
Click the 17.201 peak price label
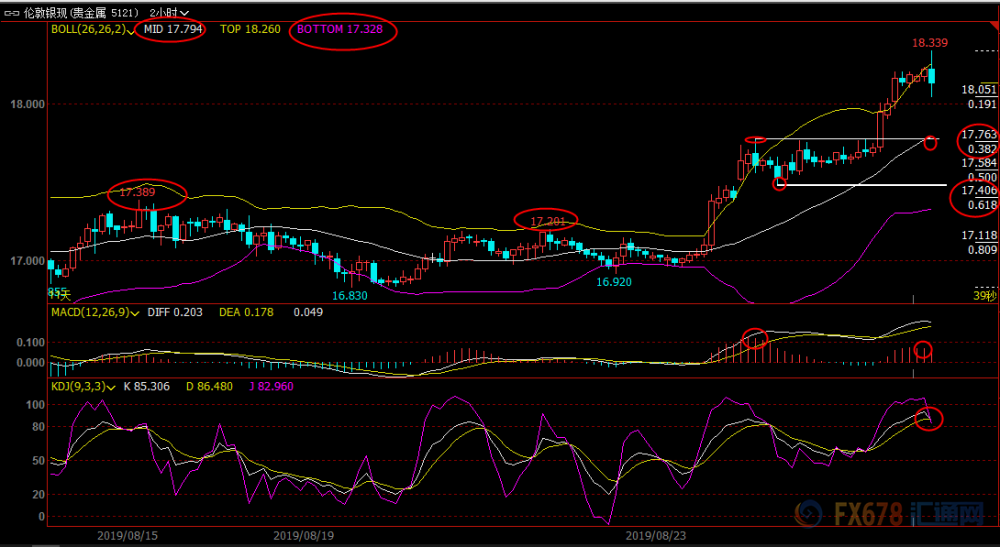[x=548, y=221]
